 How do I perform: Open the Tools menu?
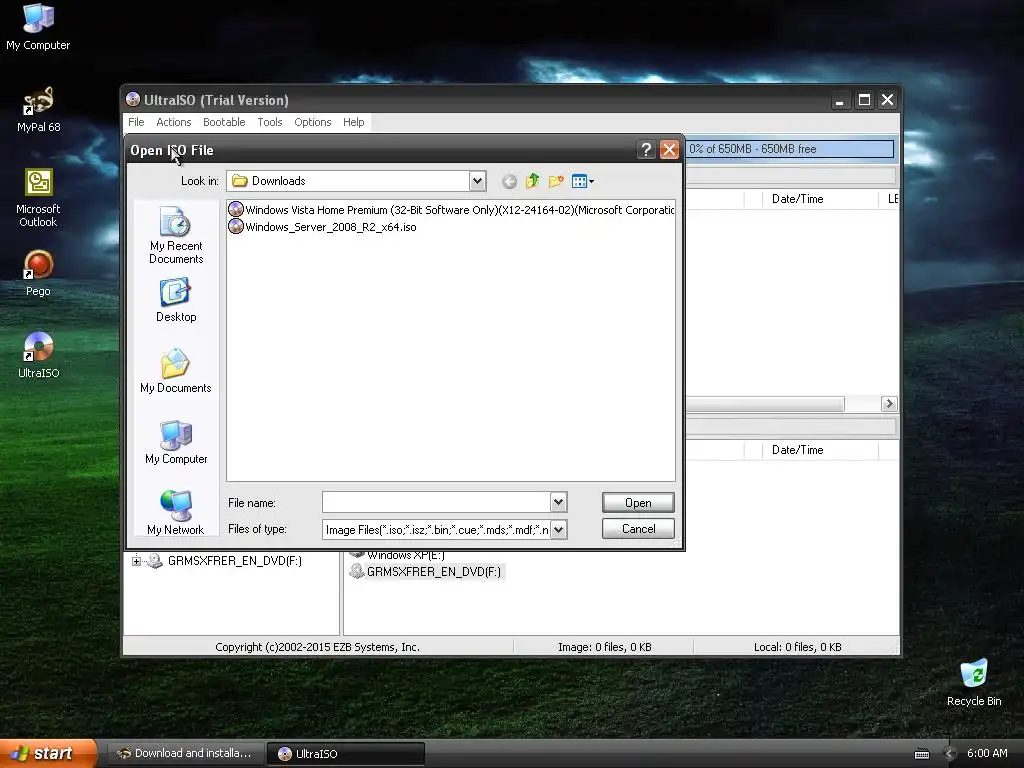pyautogui.click(x=270, y=122)
